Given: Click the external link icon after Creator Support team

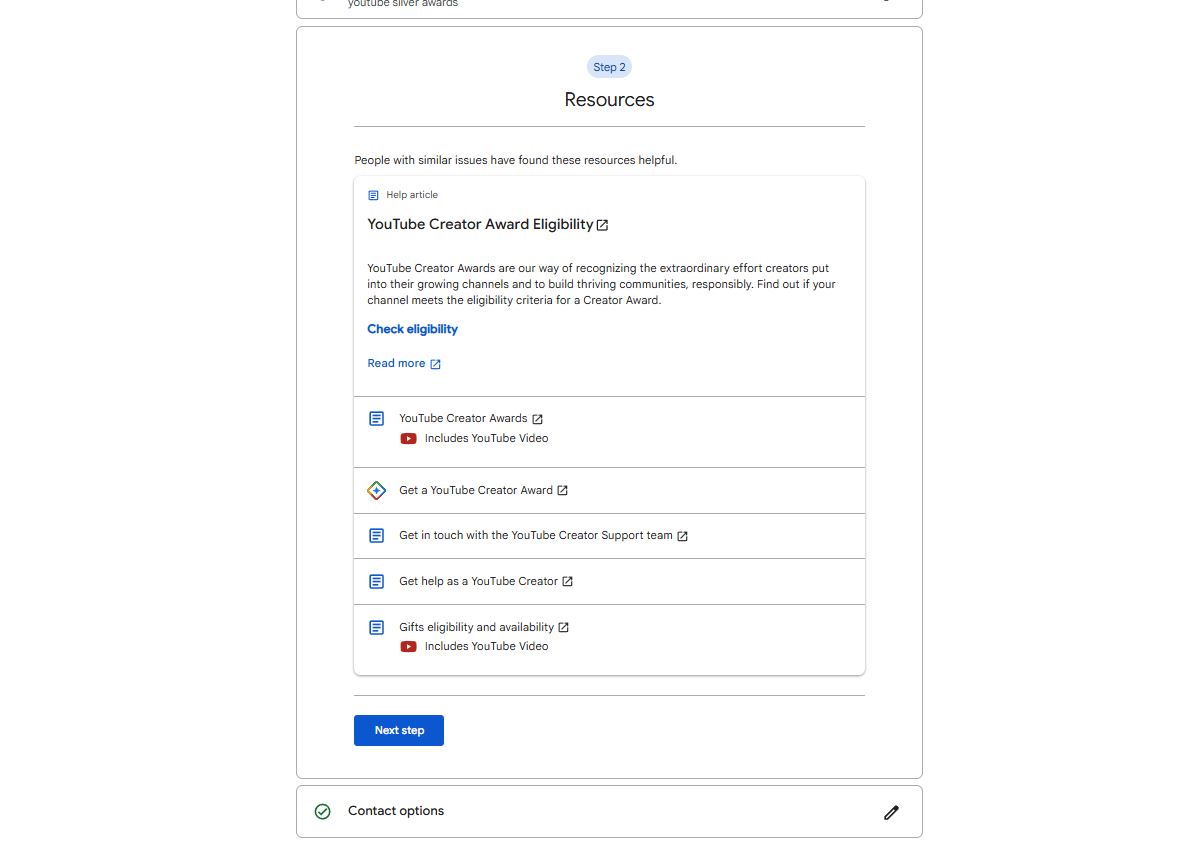Looking at the screenshot, I should click(682, 536).
